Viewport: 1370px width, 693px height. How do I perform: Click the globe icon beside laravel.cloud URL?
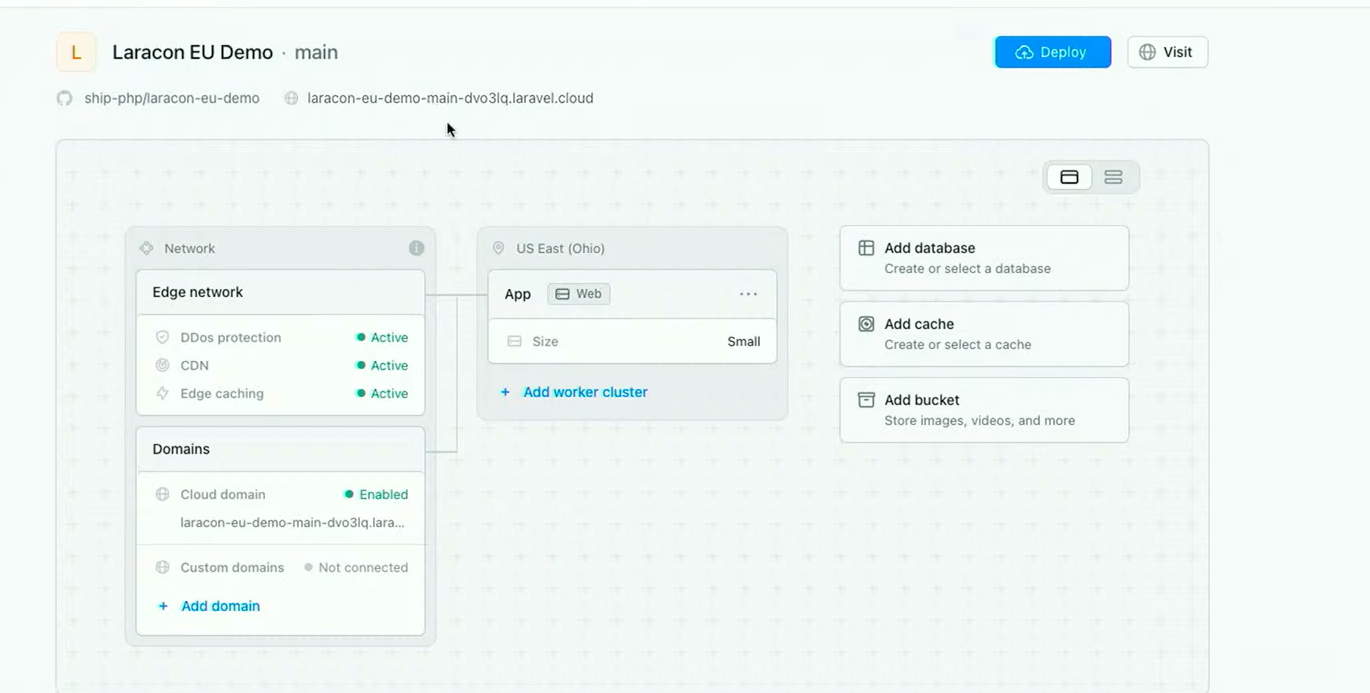click(291, 98)
